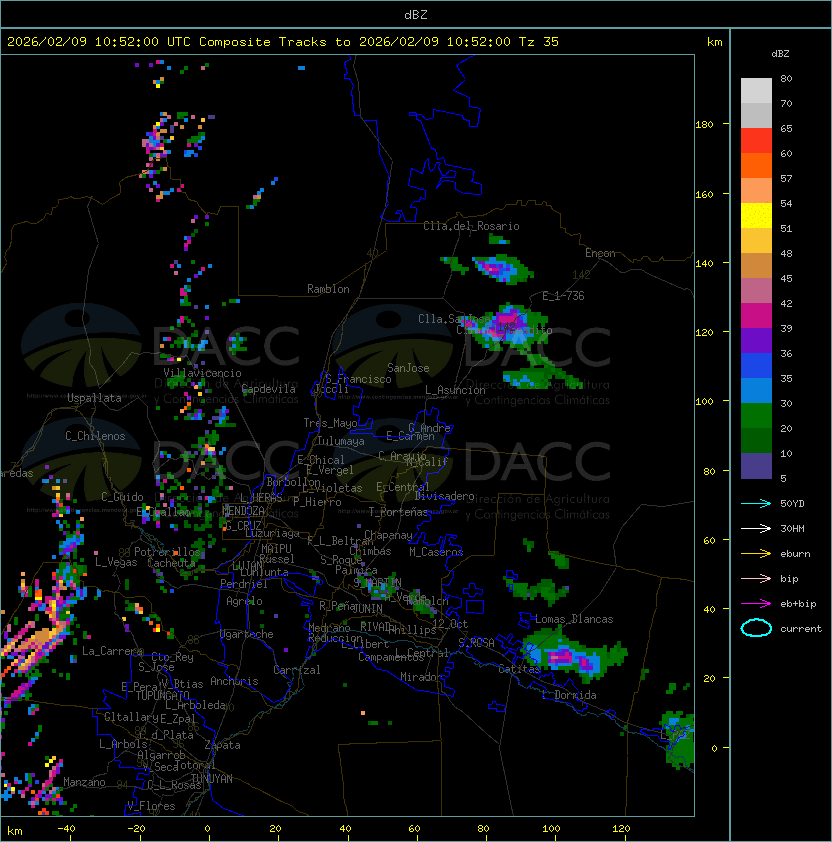Click the eb+bip legend label
The height and width of the screenshot is (842, 832).
click(798, 604)
